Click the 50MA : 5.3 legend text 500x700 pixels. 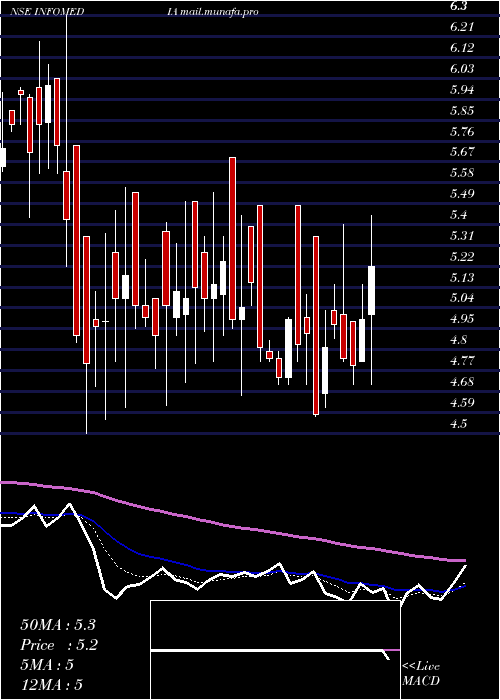click(x=58, y=625)
